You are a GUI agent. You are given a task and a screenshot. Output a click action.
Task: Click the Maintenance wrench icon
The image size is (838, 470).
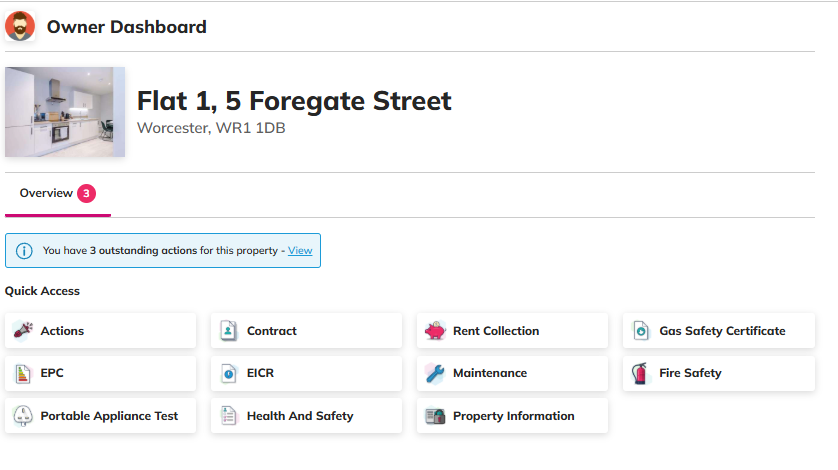click(435, 374)
